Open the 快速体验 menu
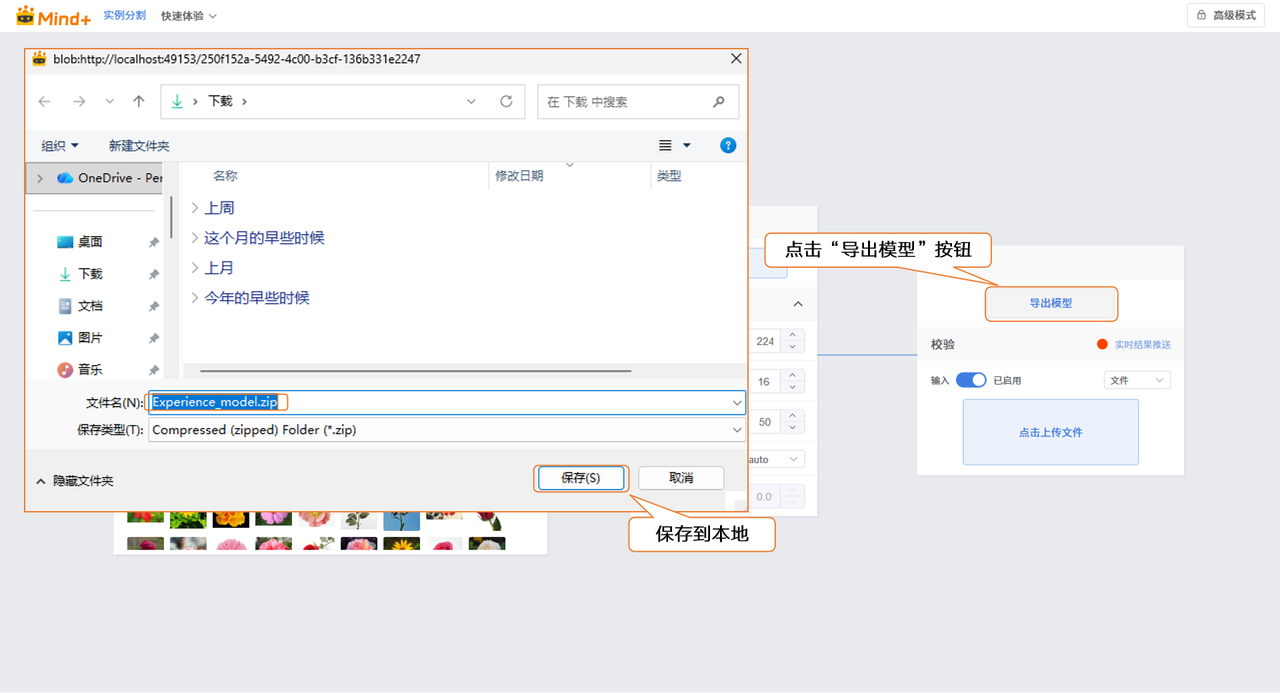This screenshot has width=1280, height=693. pyautogui.click(x=188, y=16)
